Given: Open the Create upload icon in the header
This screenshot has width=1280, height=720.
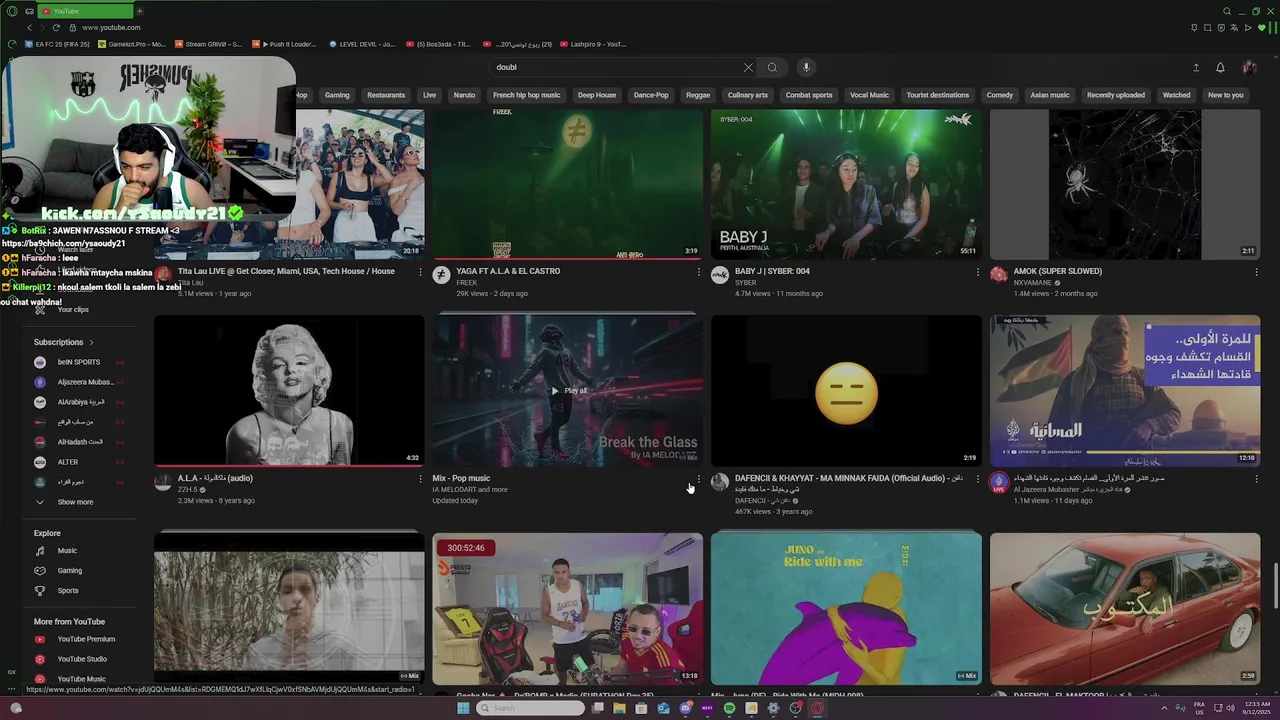Looking at the screenshot, I should pyautogui.click(x=1196, y=67).
